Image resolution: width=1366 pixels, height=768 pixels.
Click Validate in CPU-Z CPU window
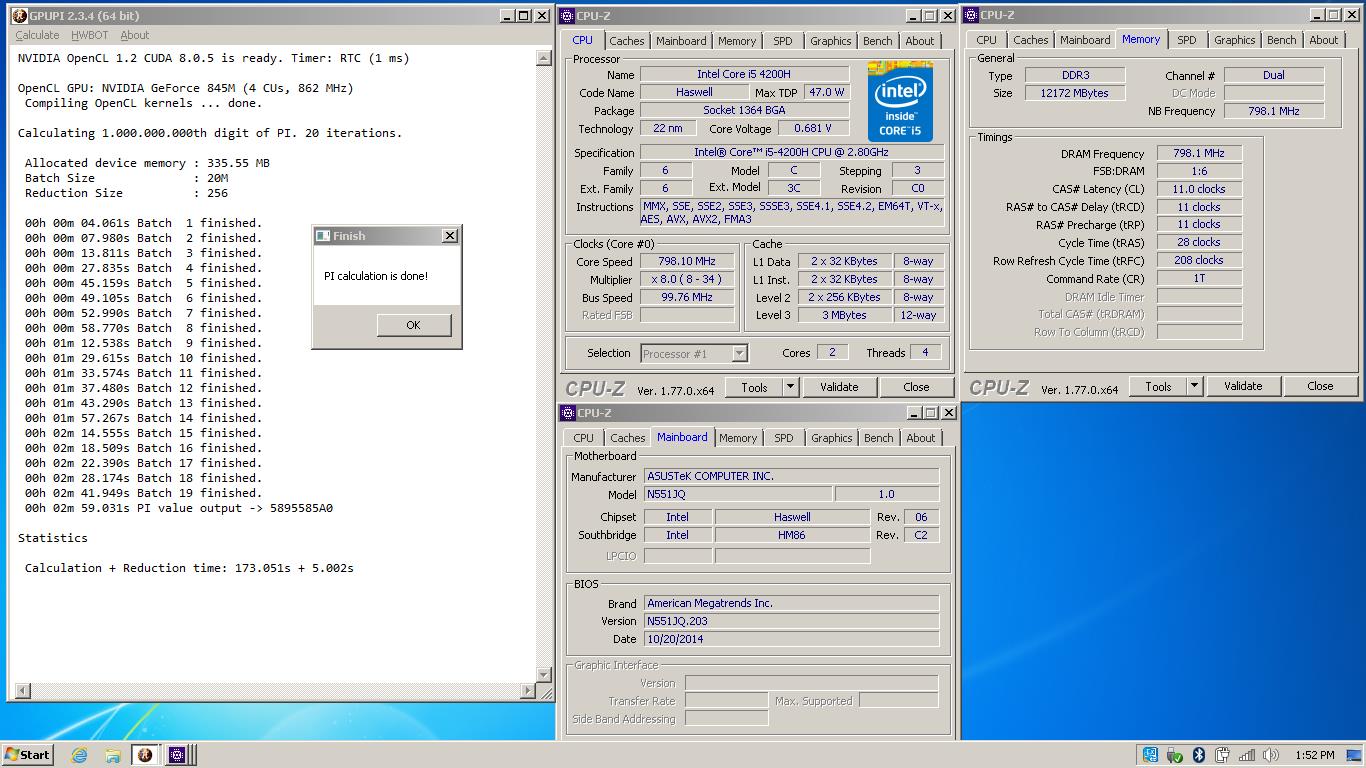point(839,387)
